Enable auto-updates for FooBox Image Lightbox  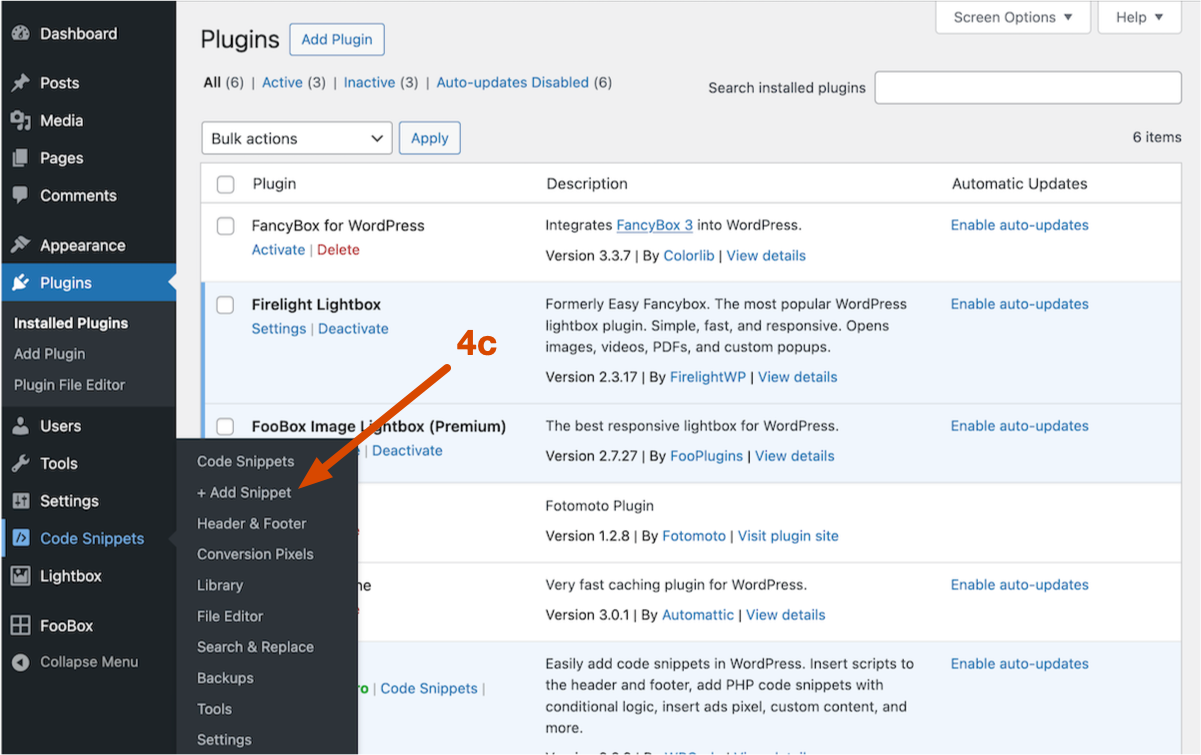(1020, 426)
